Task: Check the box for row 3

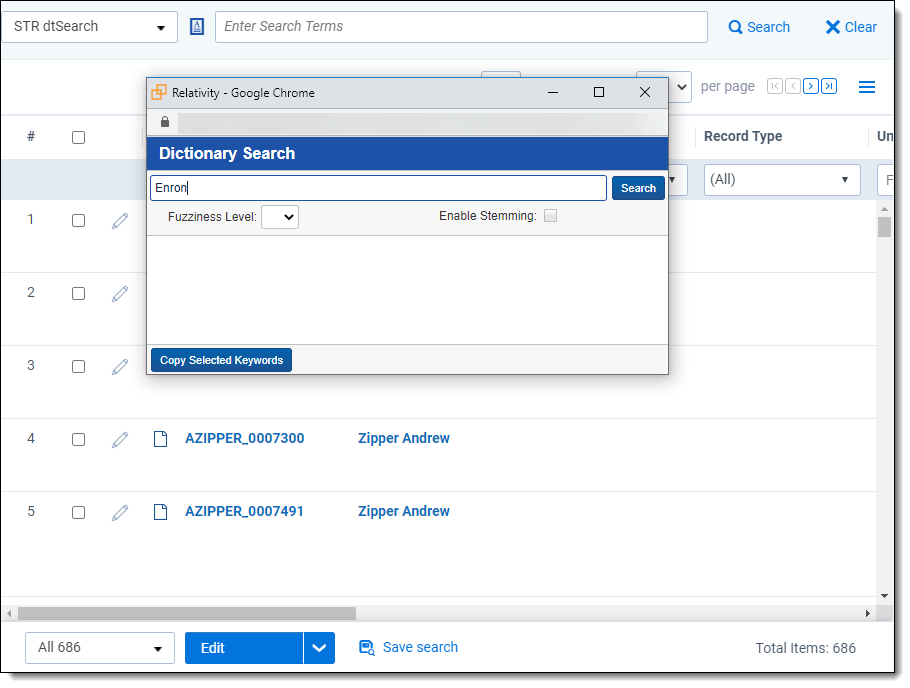Action: pos(78,367)
